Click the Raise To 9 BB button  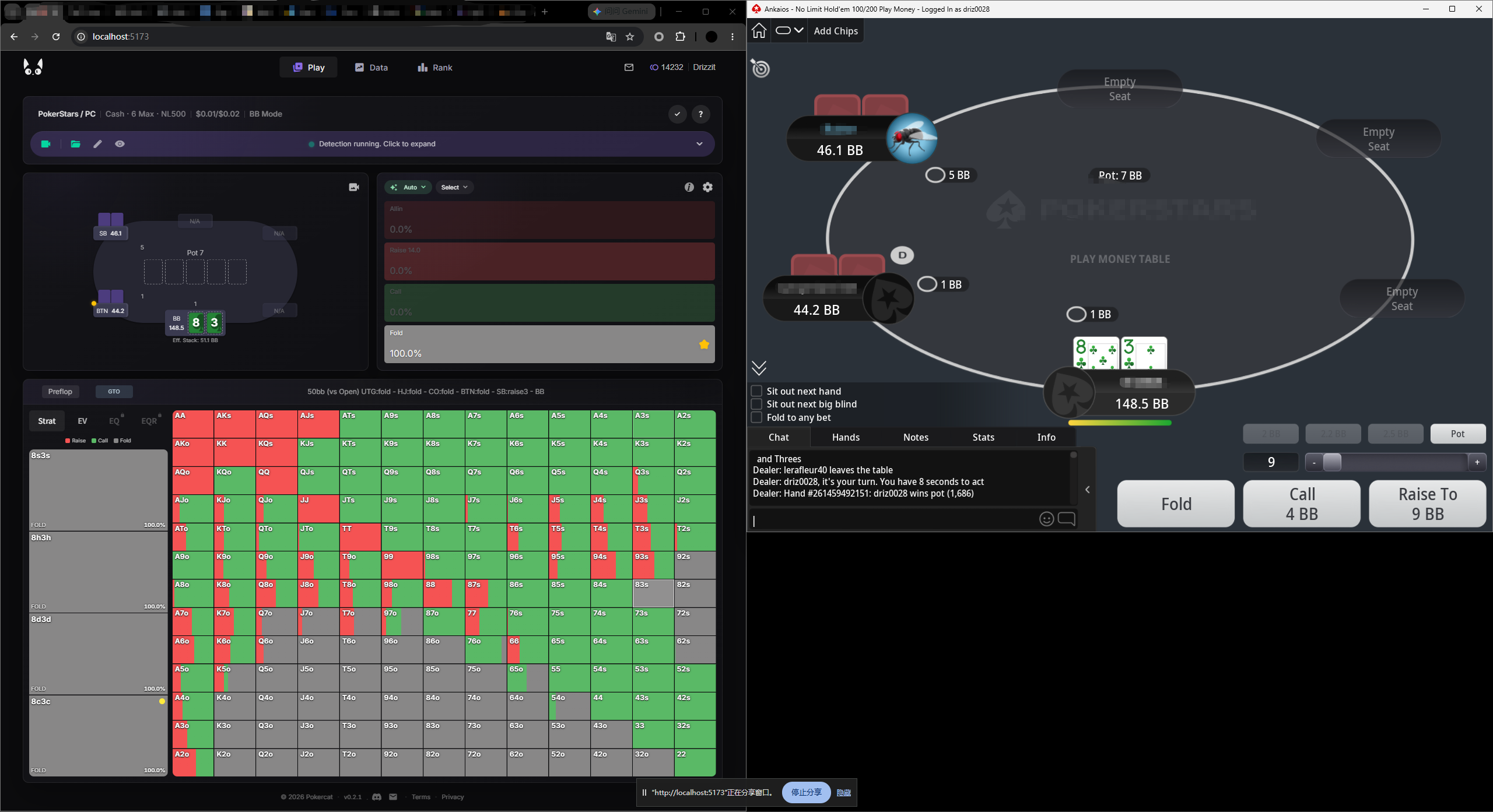coord(1427,504)
